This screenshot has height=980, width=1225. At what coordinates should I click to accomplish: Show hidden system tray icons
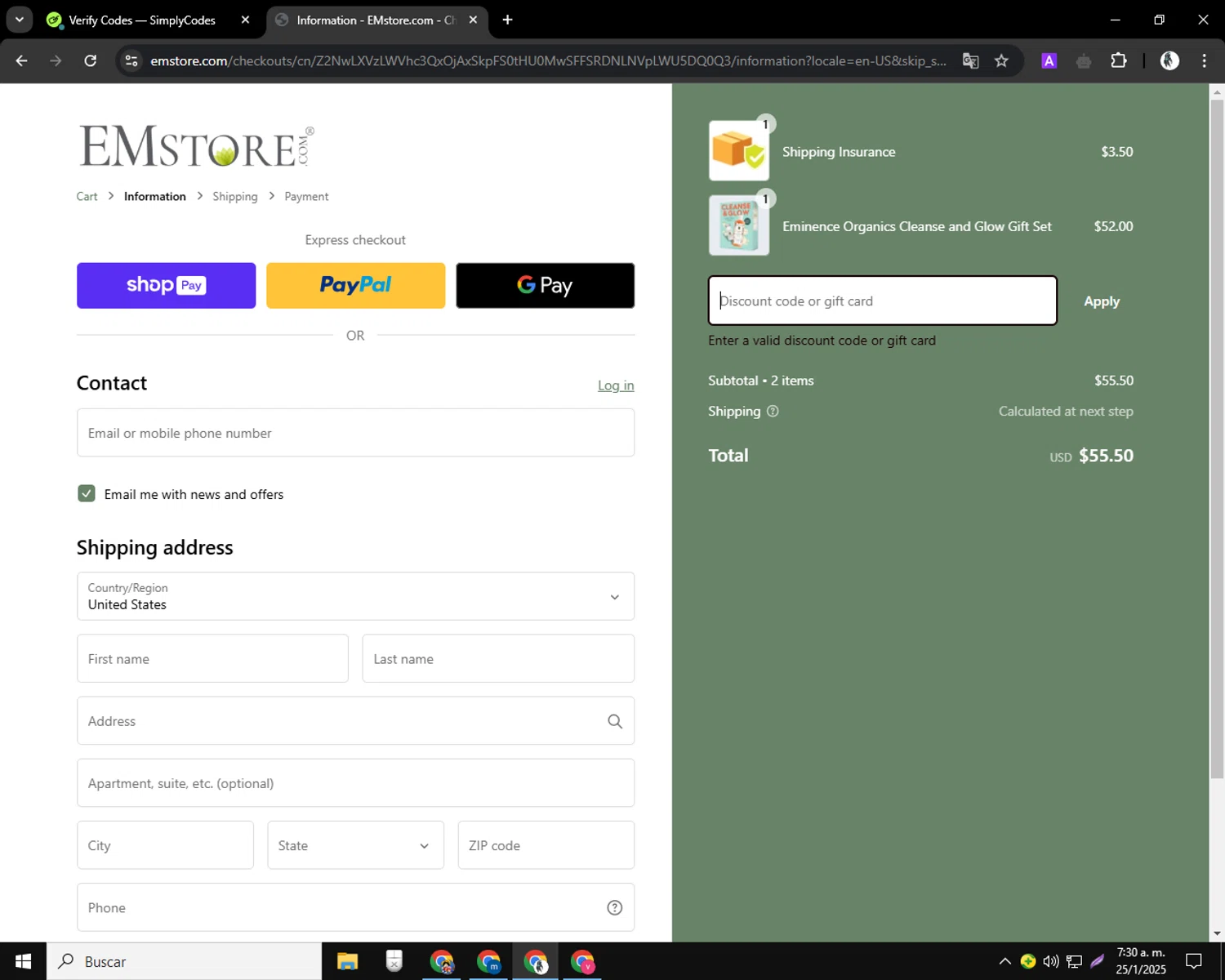click(x=1004, y=961)
